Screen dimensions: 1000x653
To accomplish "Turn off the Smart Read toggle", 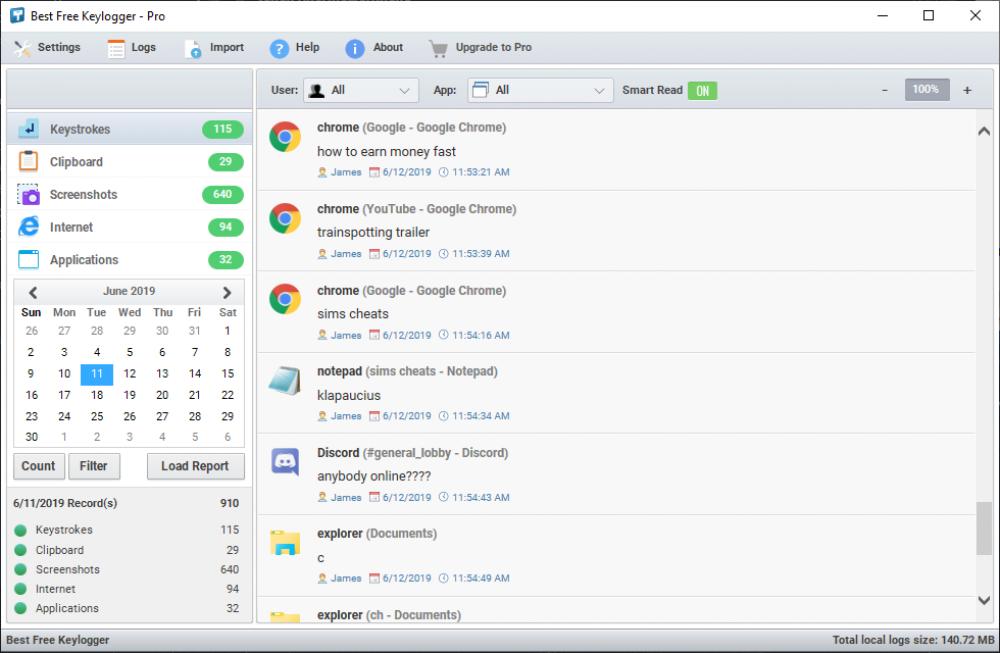I will (703, 90).
